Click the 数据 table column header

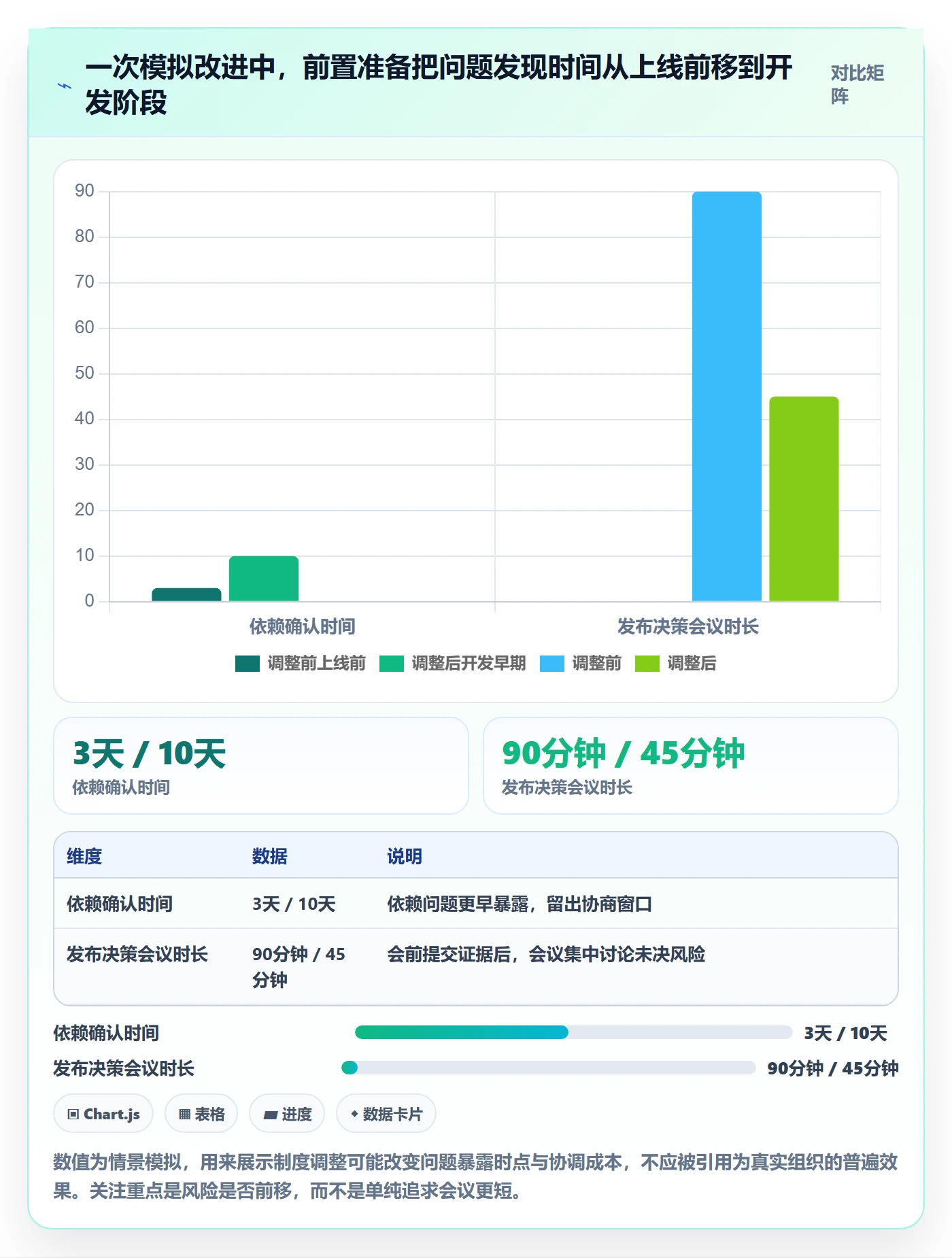tap(270, 856)
